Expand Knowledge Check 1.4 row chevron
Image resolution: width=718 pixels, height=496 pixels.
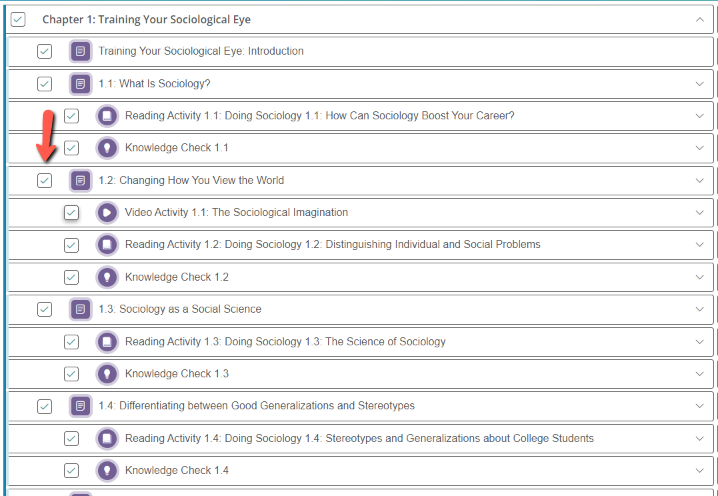700,470
